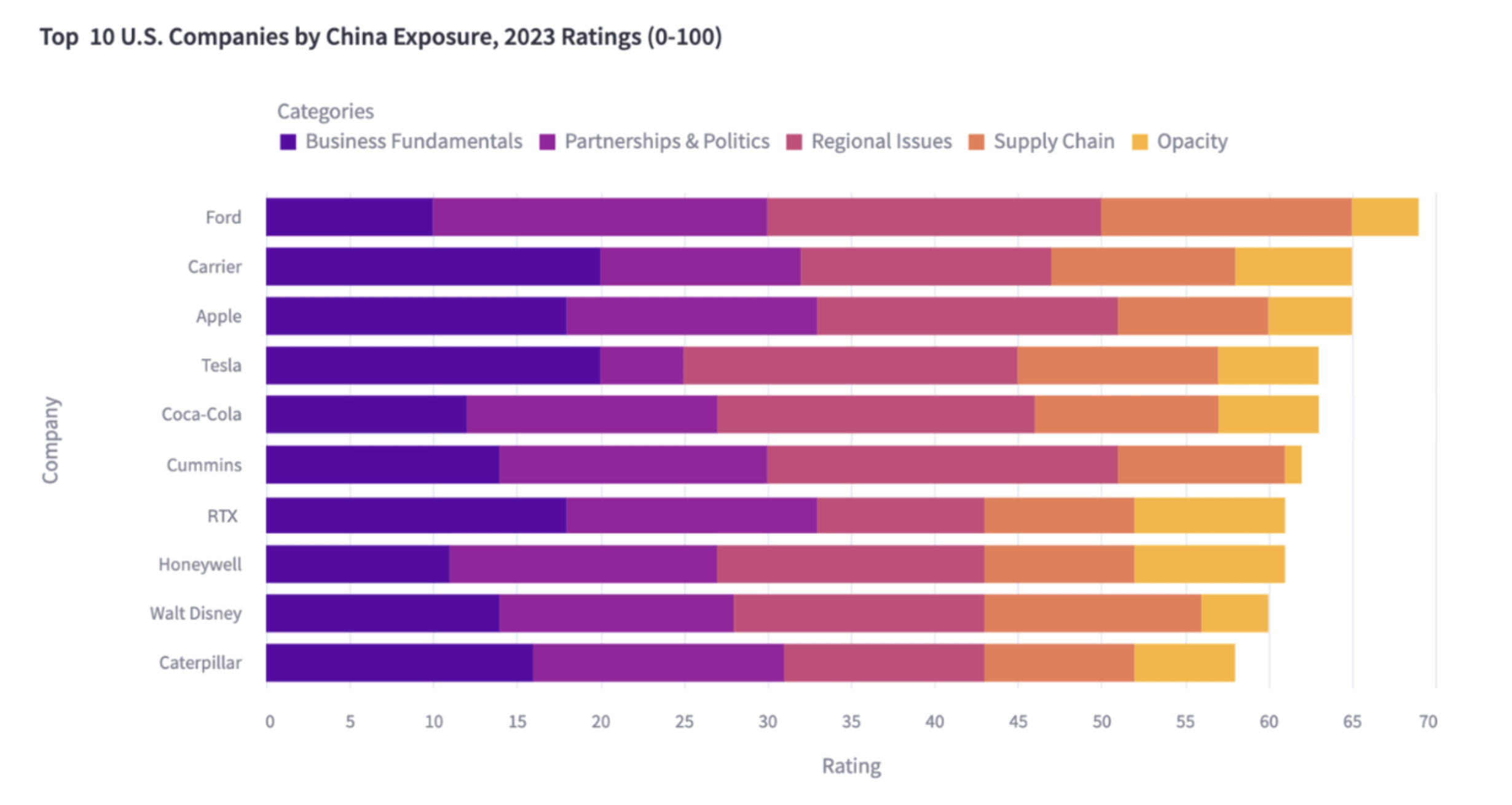Select Apple's Business Fundamentals bar segment
This screenshot has width=1512, height=805.
(415, 316)
